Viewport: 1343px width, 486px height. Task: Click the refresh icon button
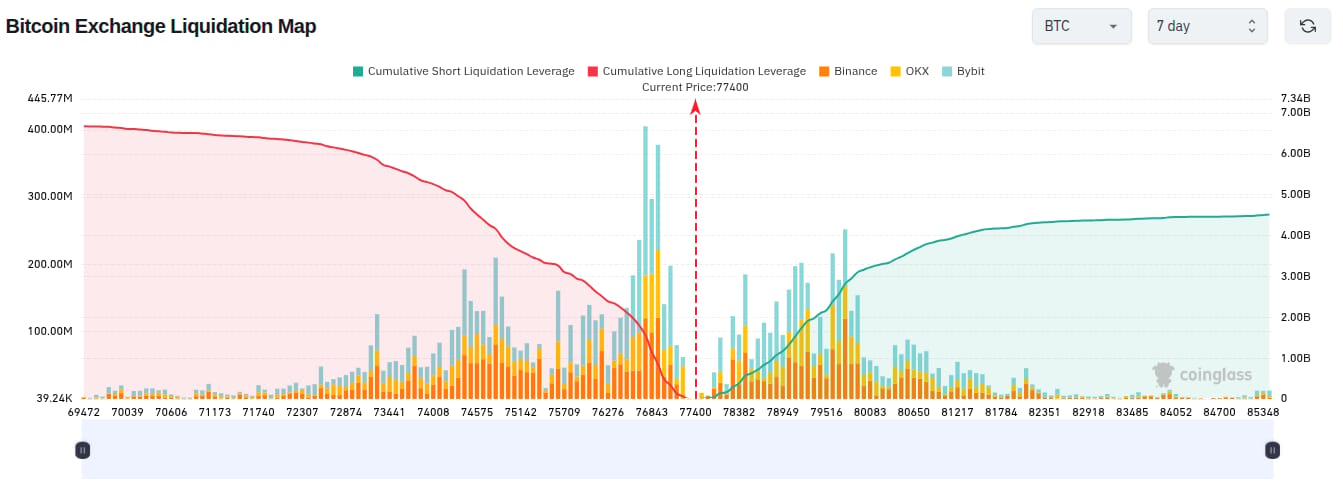1307,26
